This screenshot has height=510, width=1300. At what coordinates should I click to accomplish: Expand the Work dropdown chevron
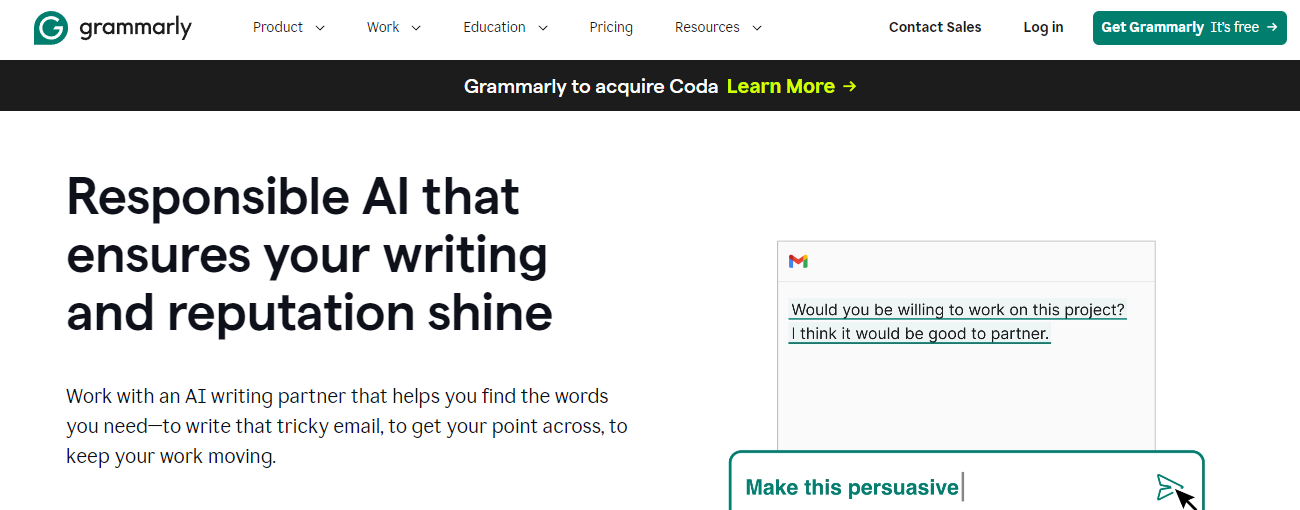coord(416,28)
